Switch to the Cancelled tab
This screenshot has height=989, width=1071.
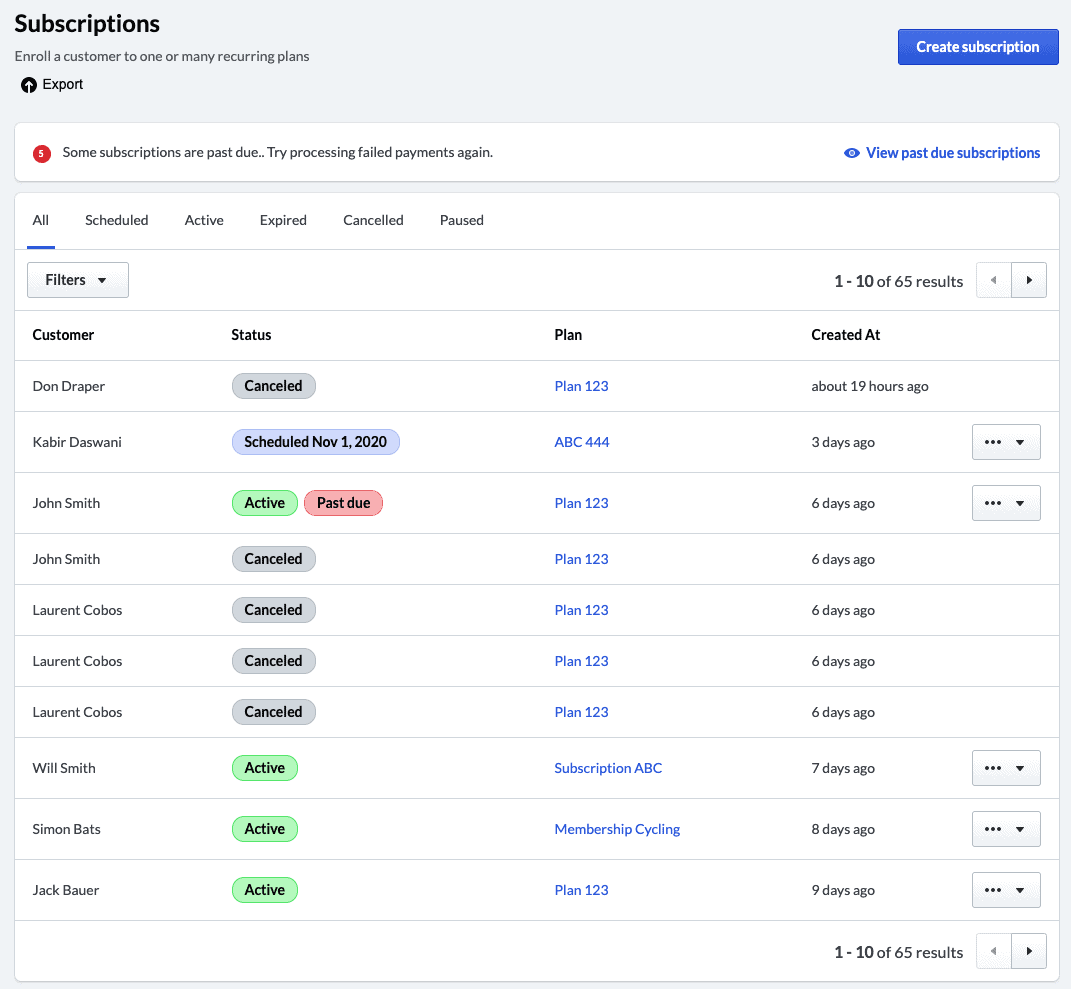click(x=373, y=220)
